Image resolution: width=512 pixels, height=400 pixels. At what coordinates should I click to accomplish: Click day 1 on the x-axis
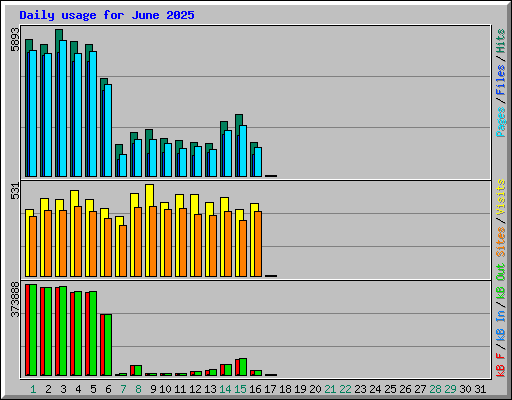click(x=33, y=389)
